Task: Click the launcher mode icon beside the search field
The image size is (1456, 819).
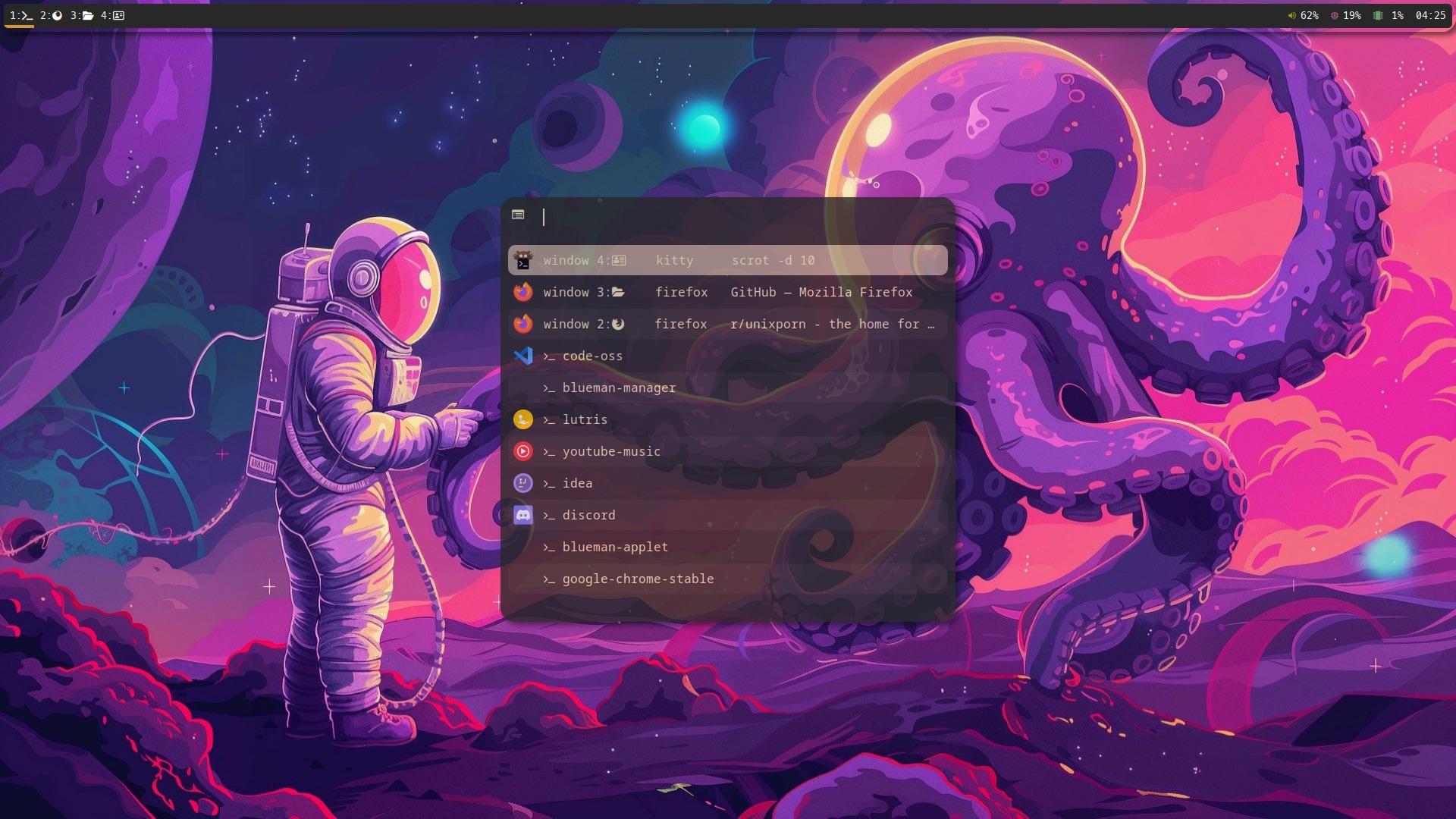Action: (519, 215)
